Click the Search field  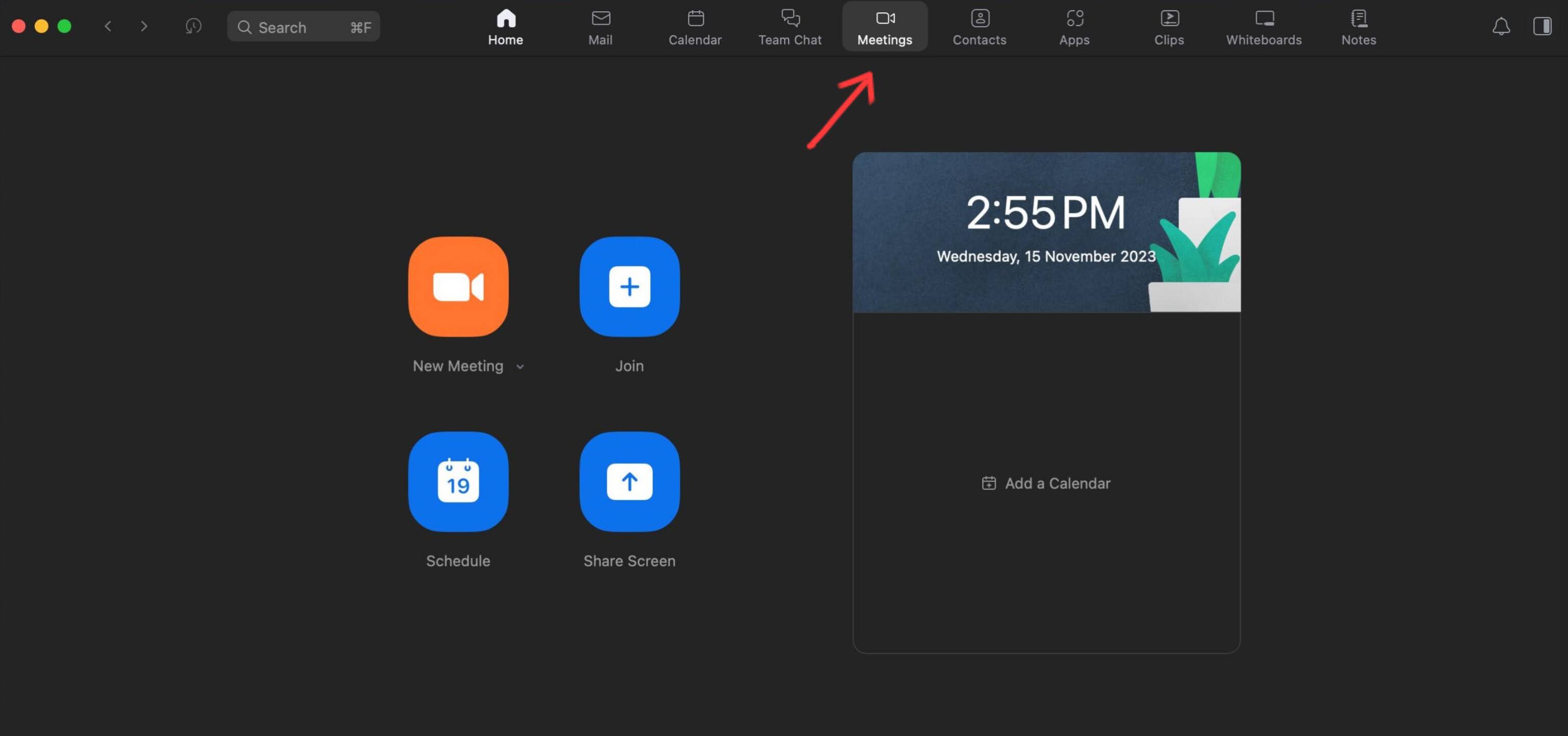pyautogui.click(x=303, y=27)
